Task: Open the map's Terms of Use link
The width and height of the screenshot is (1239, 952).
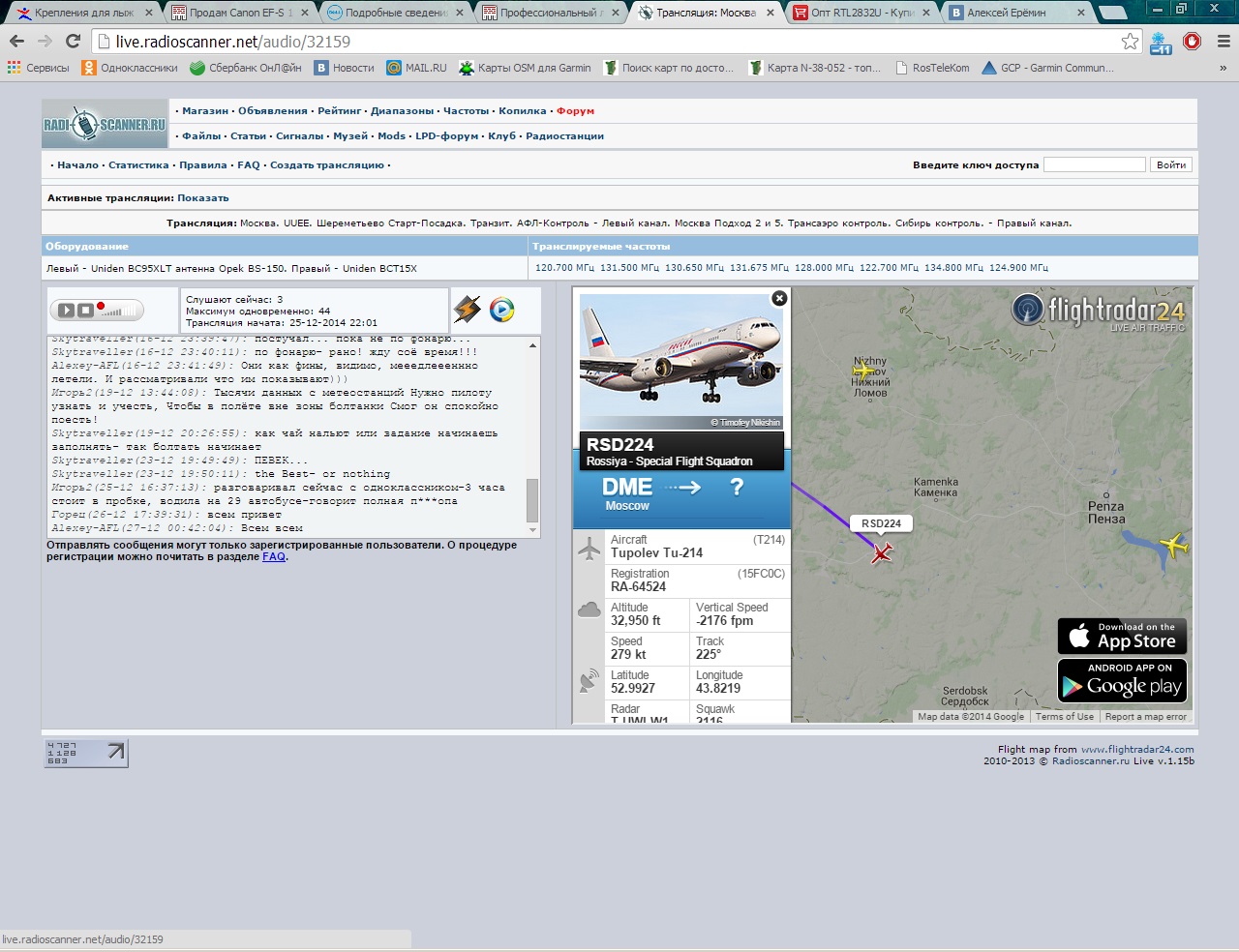Action: pos(1065,717)
